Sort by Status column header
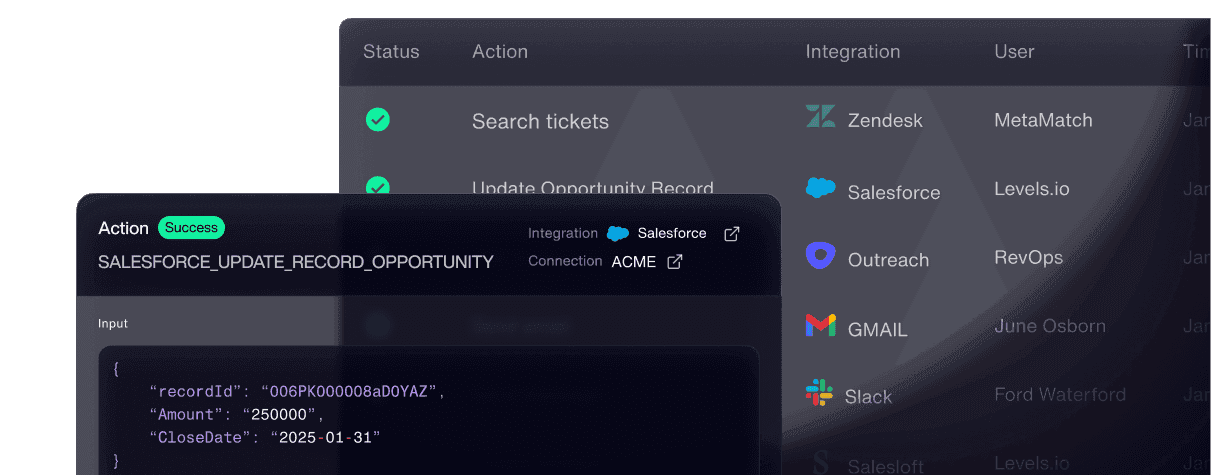Viewport: 1211px width, 475px height. [391, 52]
